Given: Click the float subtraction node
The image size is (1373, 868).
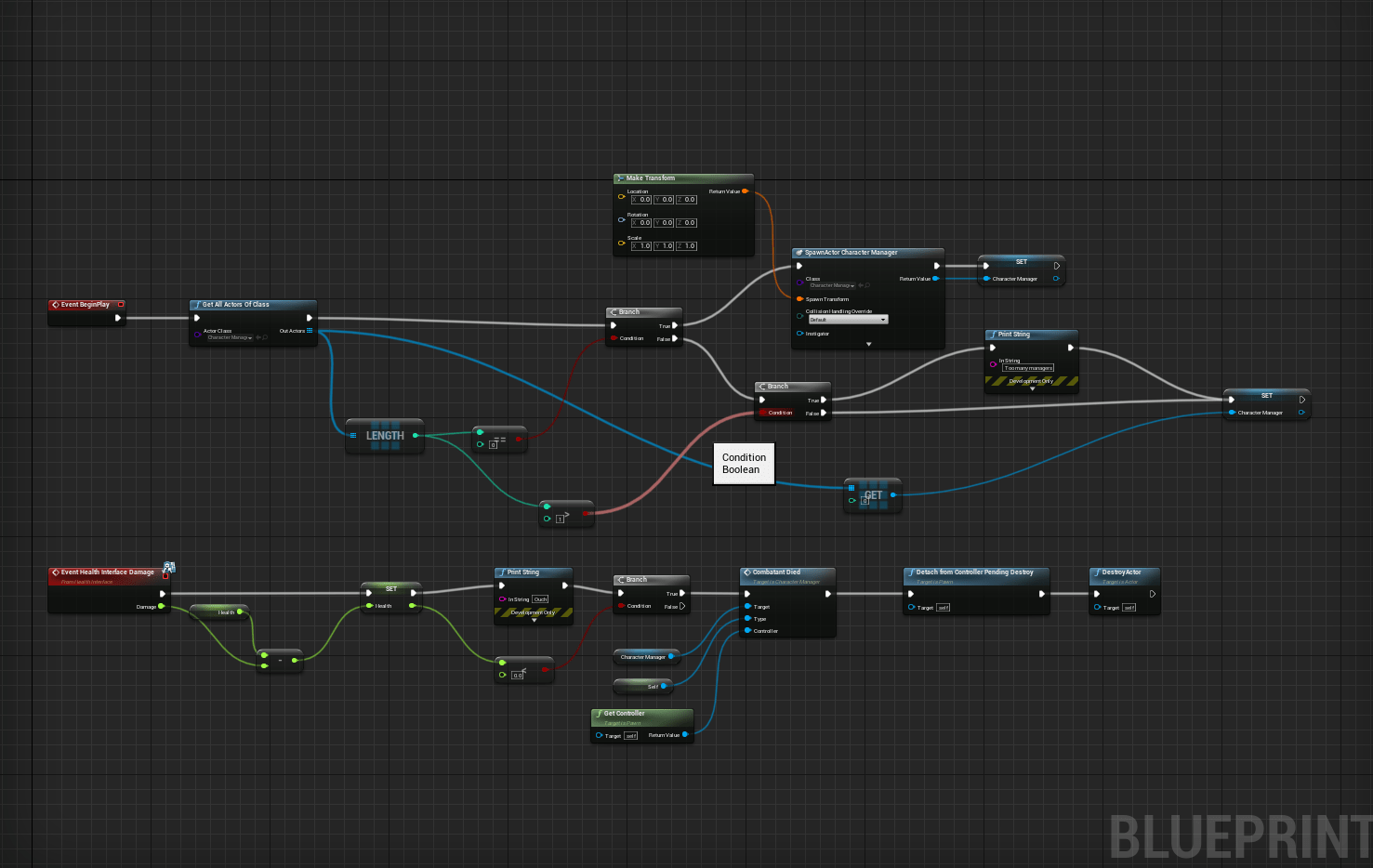Looking at the screenshot, I should pyautogui.click(x=280, y=661).
